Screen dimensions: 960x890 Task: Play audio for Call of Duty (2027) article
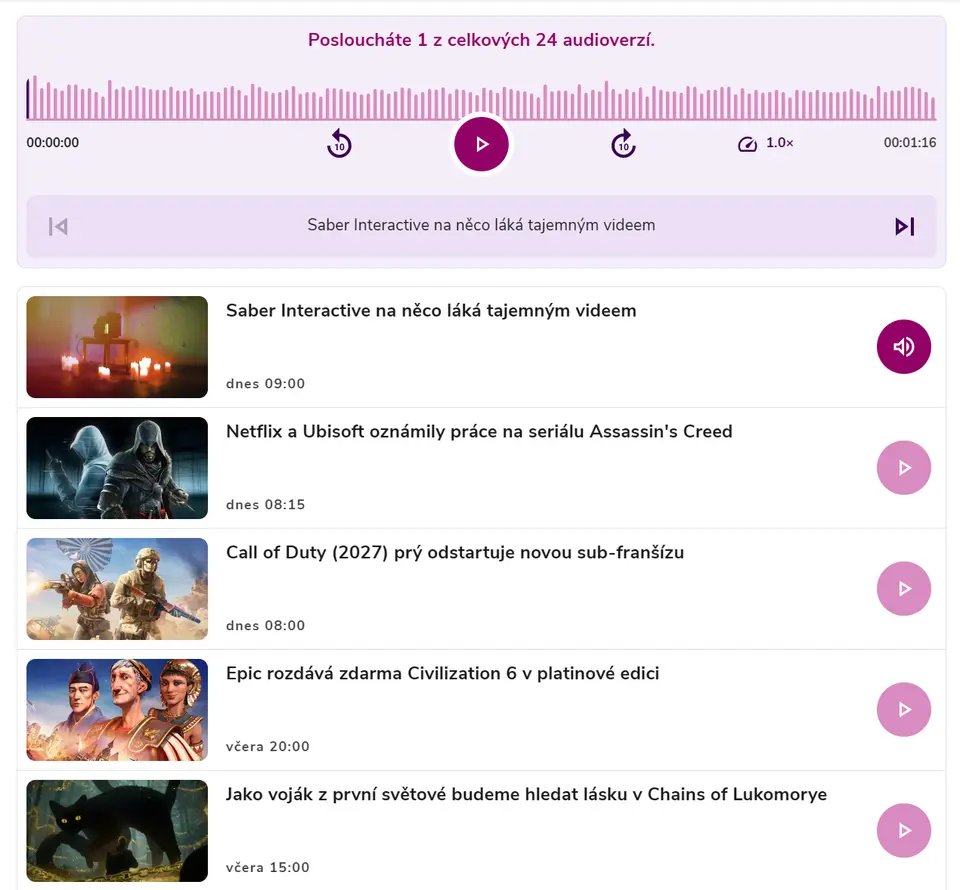click(x=903, y=589)
